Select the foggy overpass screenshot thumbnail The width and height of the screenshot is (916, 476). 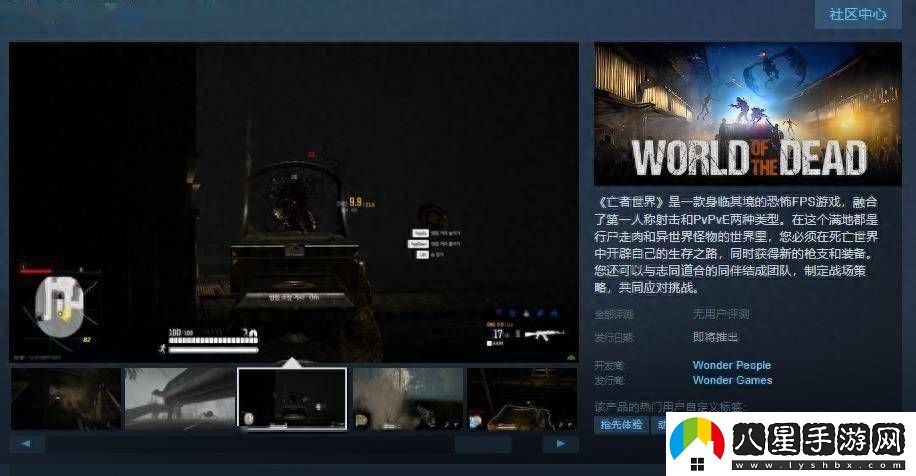180,398
